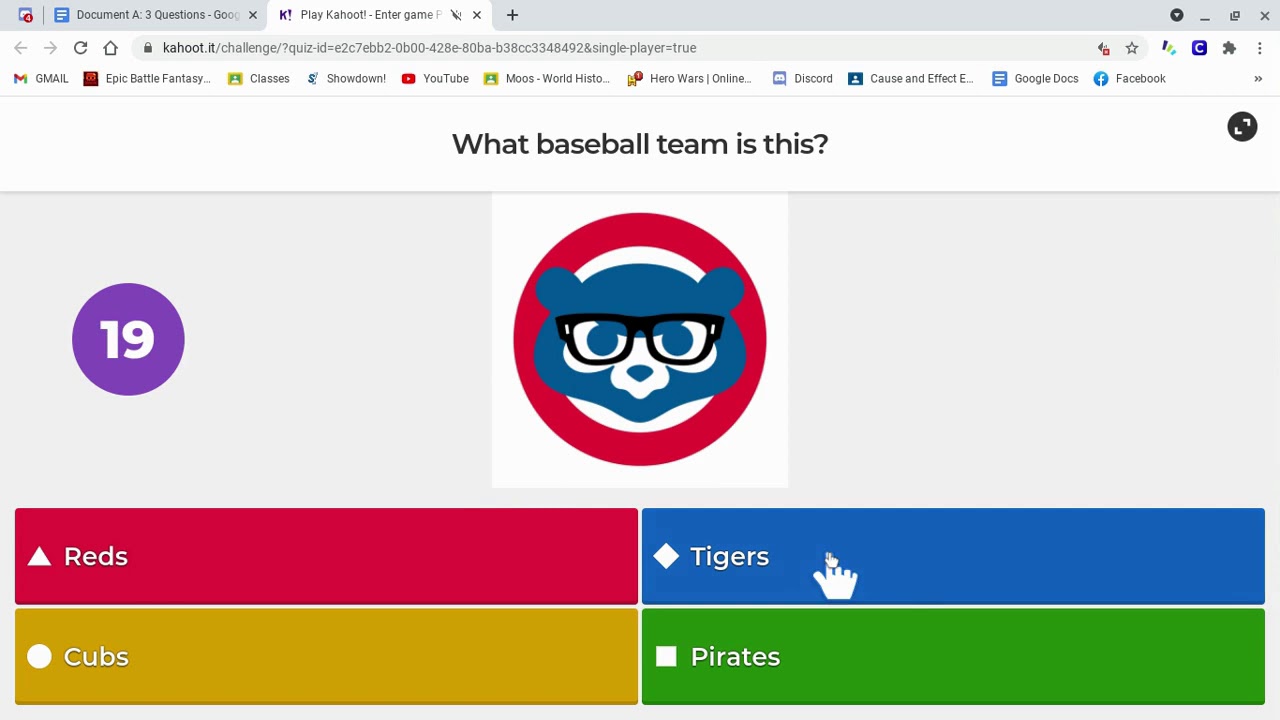Image resolution: width=1280 pixels, height=720 pixels.
Task: Go forward in browser history
Action: pyautogui.click(x=50, y=48)
